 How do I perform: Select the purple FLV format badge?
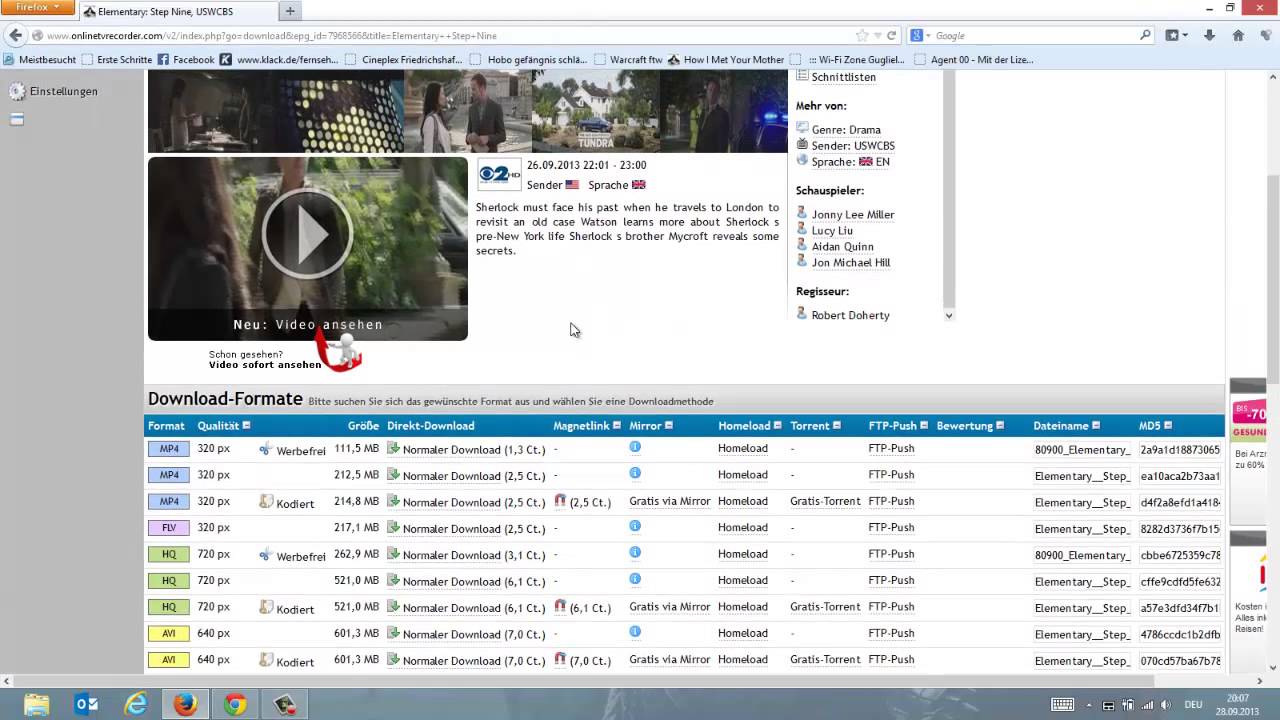[169, 527]
